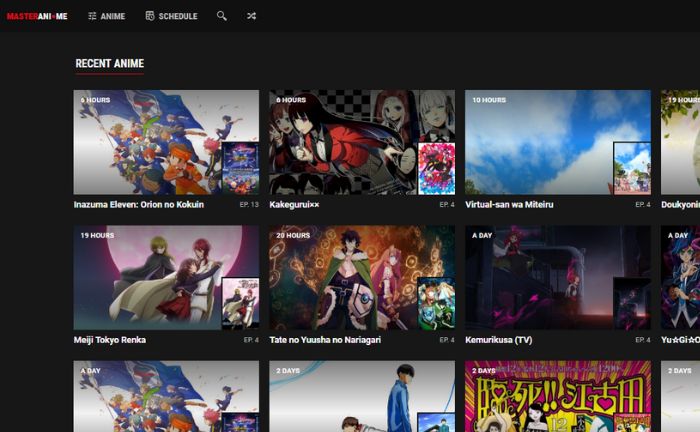Open the partially visible Doukyonin card
The image size is (700, 432).
680,142
